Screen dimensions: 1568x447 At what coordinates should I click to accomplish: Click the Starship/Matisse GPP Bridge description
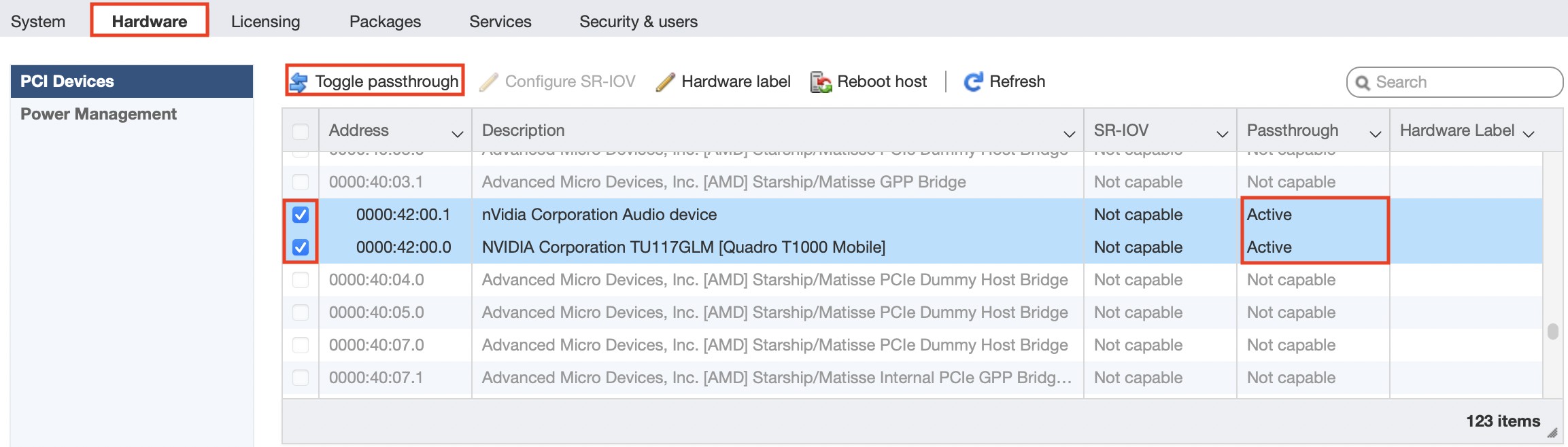724,182
